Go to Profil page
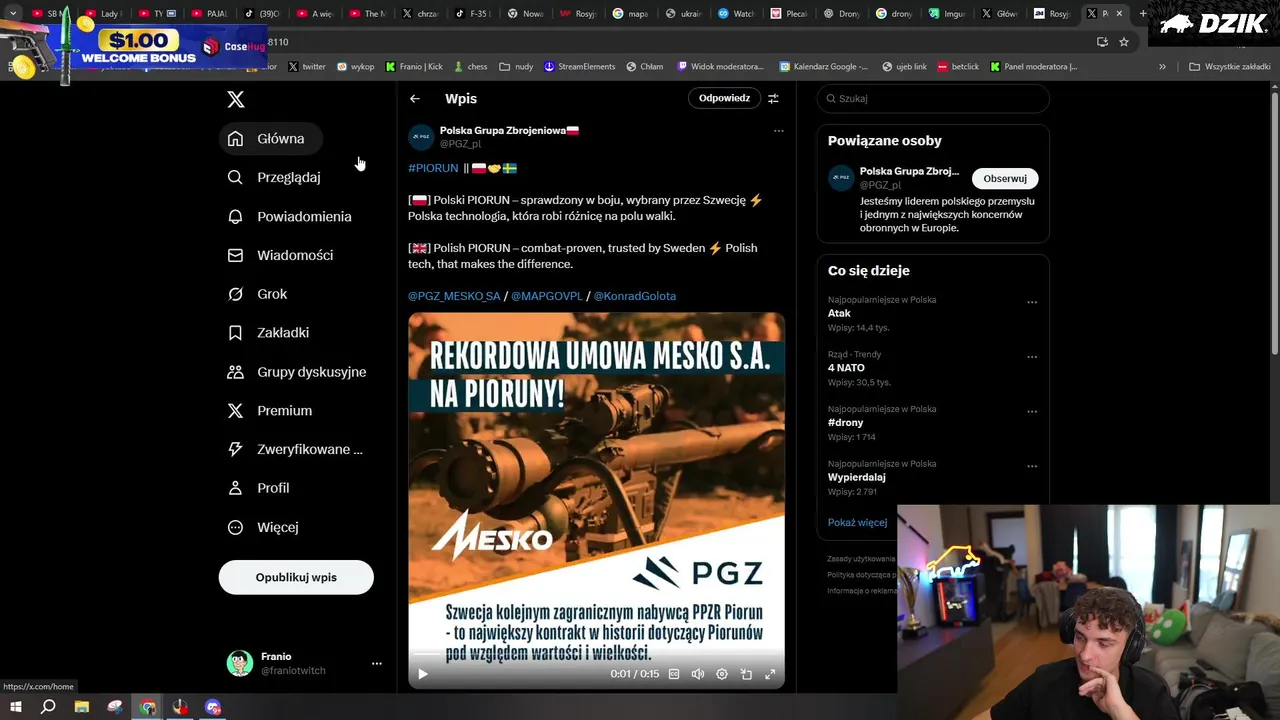 point(259,488)
